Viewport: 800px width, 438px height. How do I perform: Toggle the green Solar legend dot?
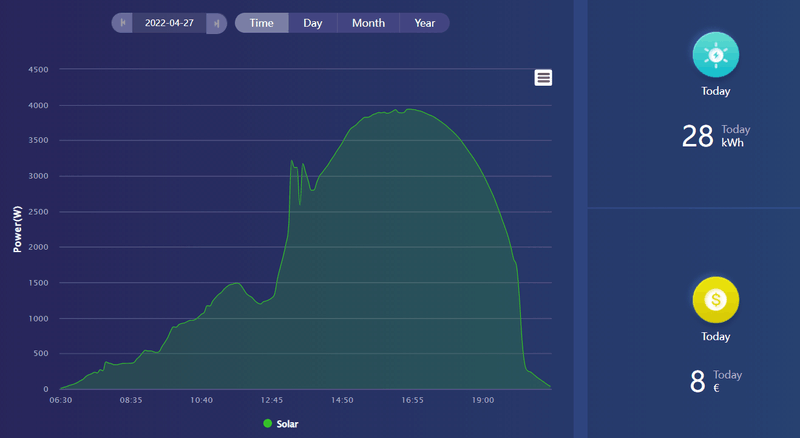(x=267, y=423)
